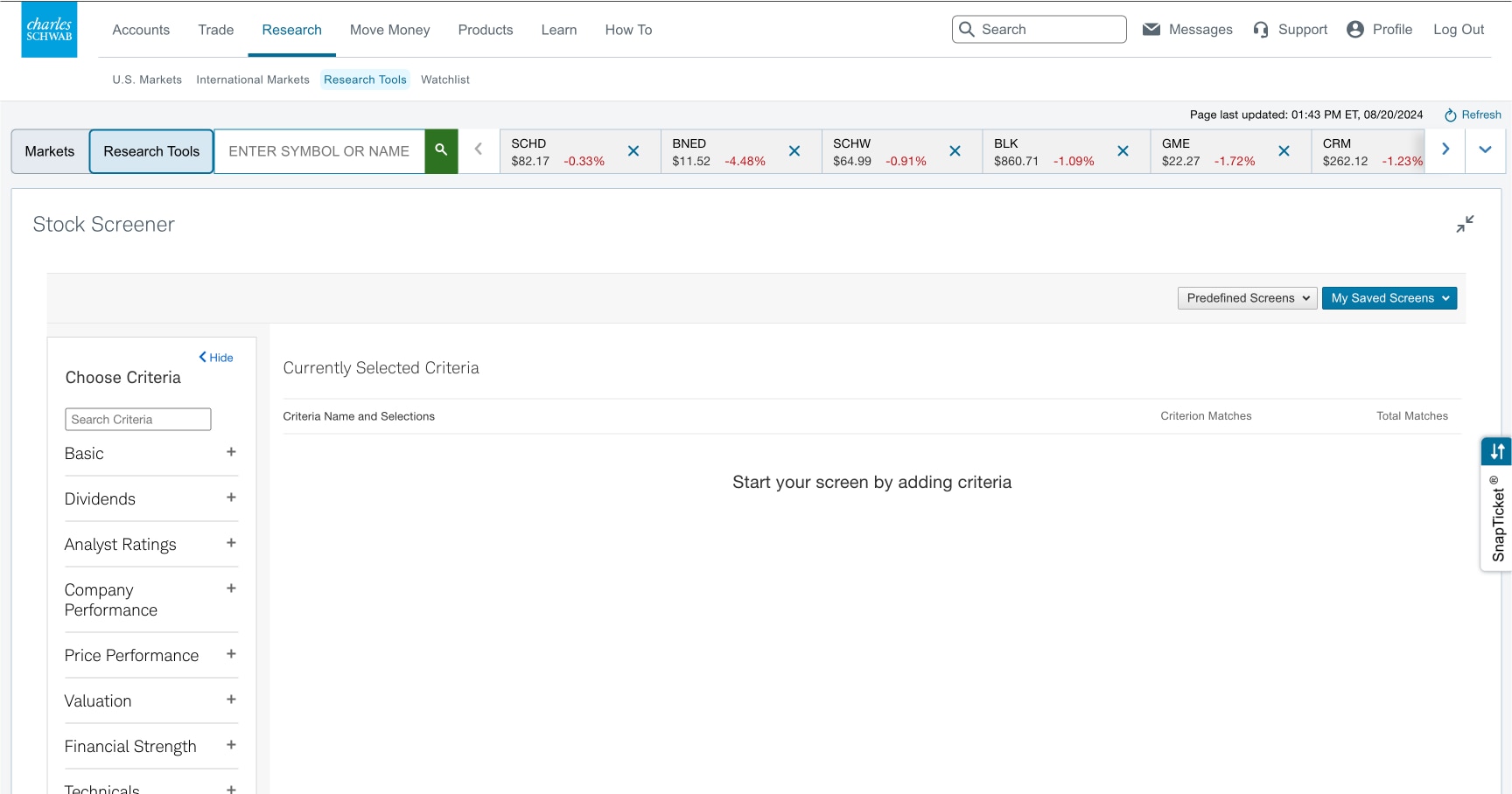Open the Predefined Screens dropdown
The image size is (1512, 794).
click(1247, 298)
